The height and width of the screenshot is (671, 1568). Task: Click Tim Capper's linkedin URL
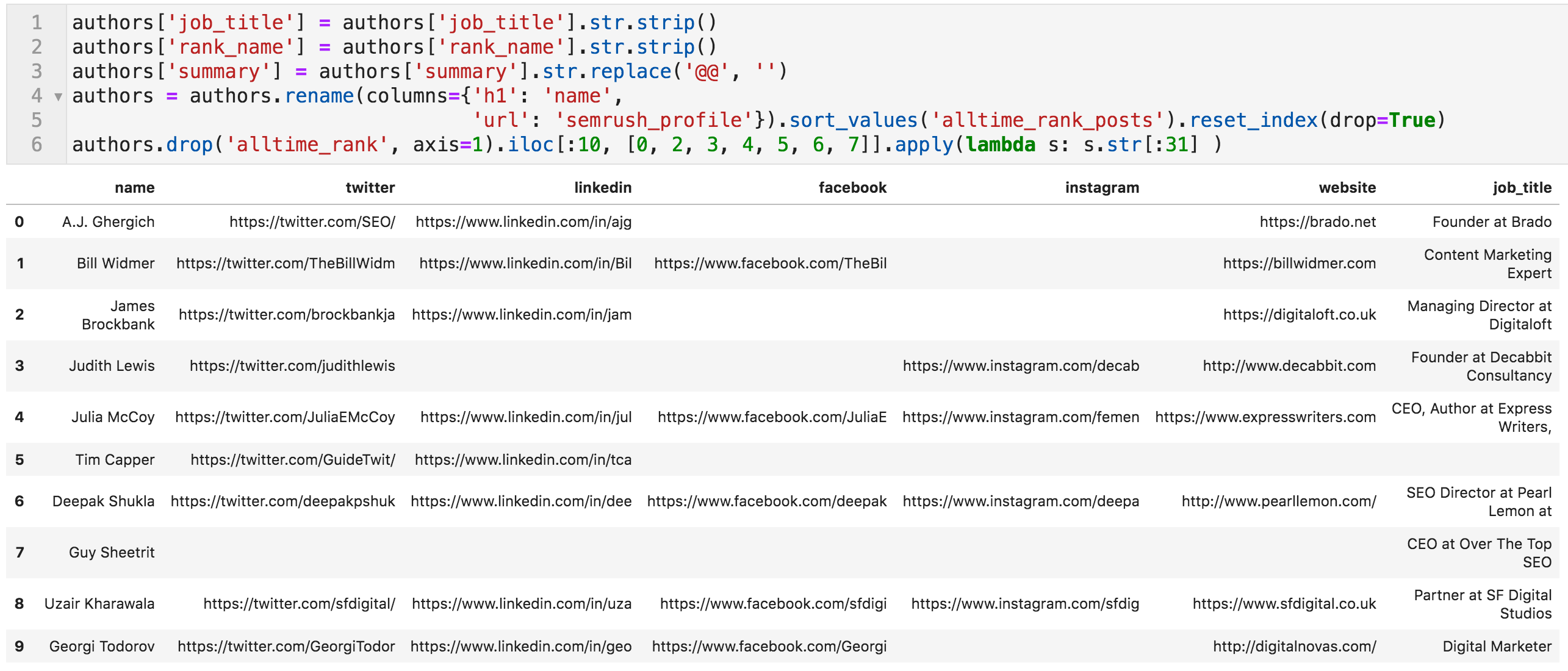point(523,459)
